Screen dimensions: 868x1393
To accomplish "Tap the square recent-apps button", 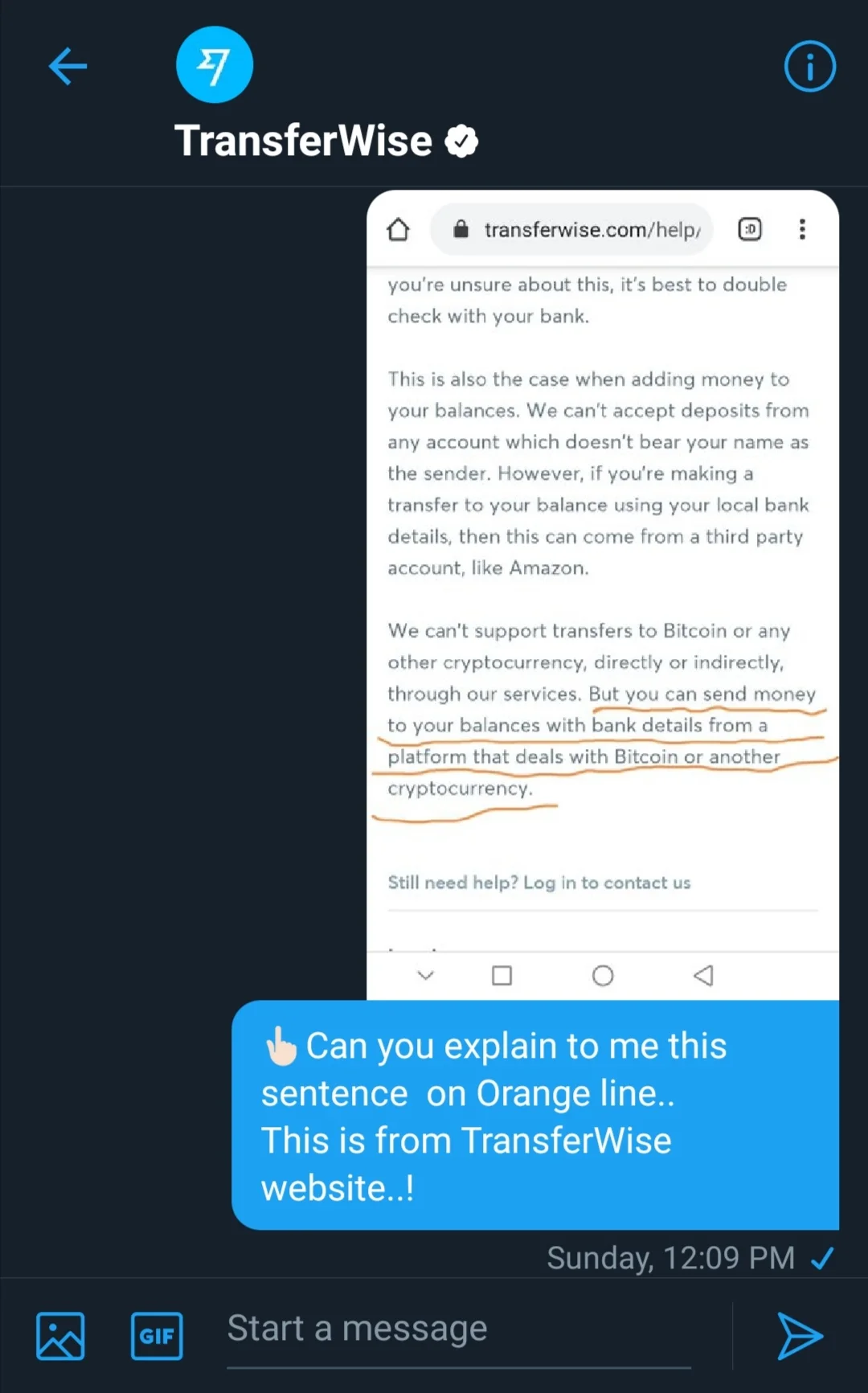I will tap(502, 976).
